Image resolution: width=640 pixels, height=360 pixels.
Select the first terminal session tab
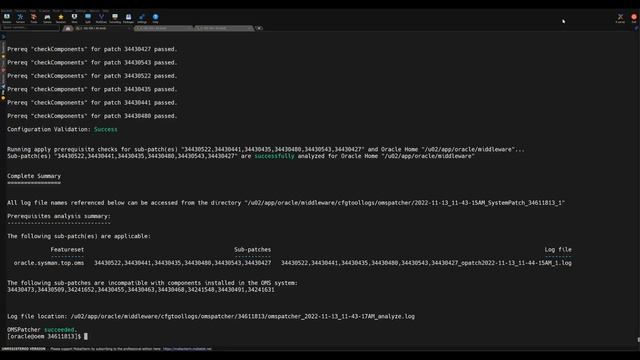(x=103, y=28)
